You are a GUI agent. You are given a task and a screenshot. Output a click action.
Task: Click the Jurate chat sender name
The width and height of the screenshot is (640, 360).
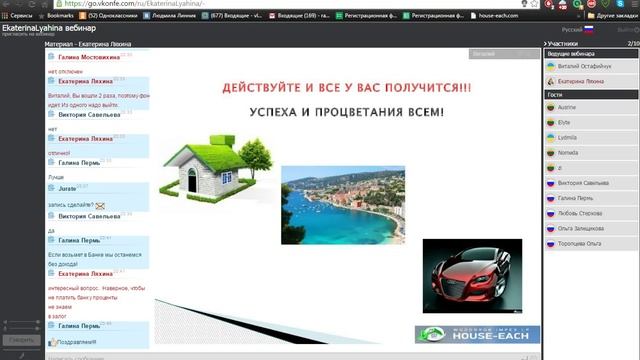click(x=67, y=189)
